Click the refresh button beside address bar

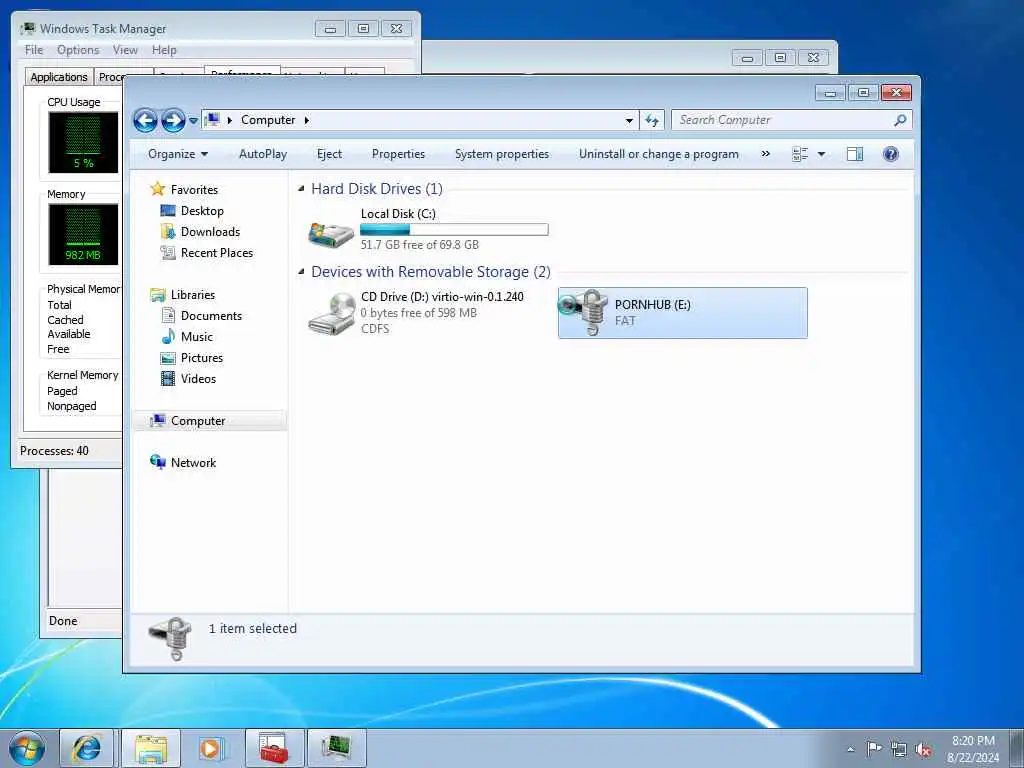(x=652, y=120)
